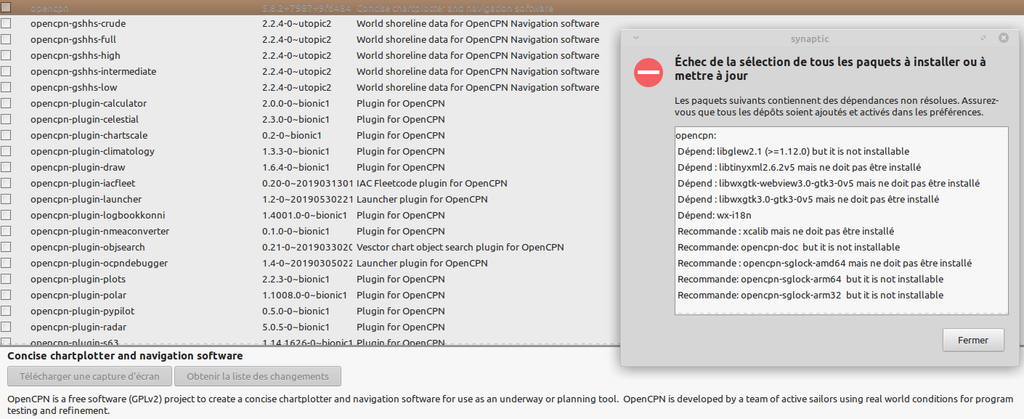Click Télécharger une capture d'écran button

coord(90,376)
